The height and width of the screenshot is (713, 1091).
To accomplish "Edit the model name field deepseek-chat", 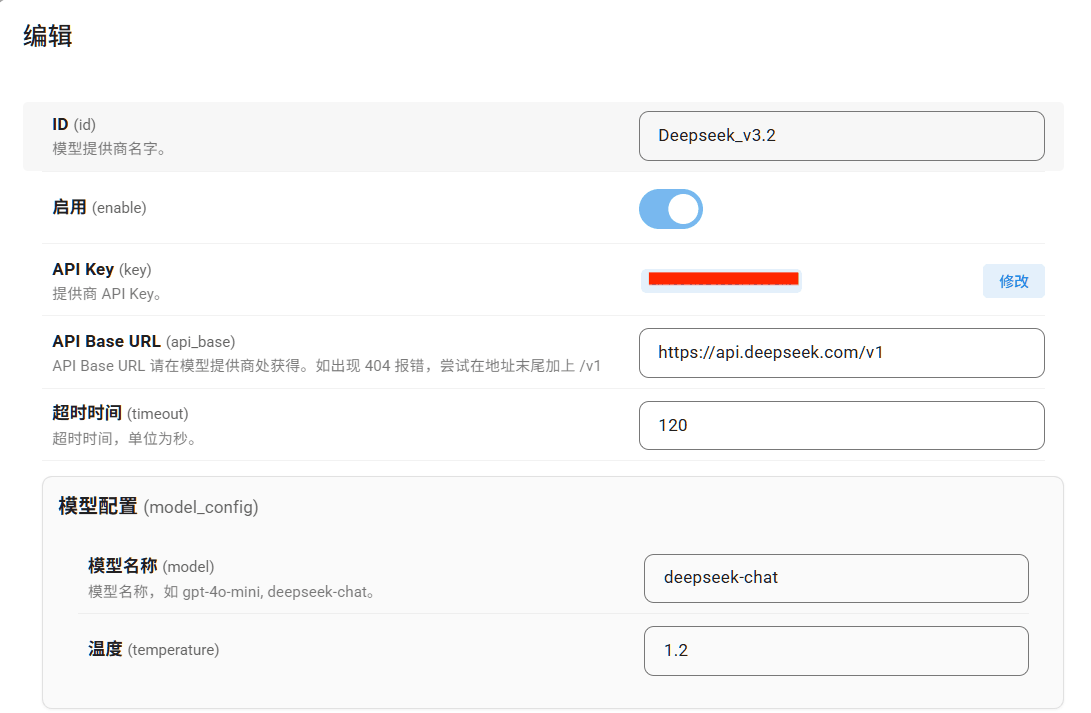I will tap(836, 578).
